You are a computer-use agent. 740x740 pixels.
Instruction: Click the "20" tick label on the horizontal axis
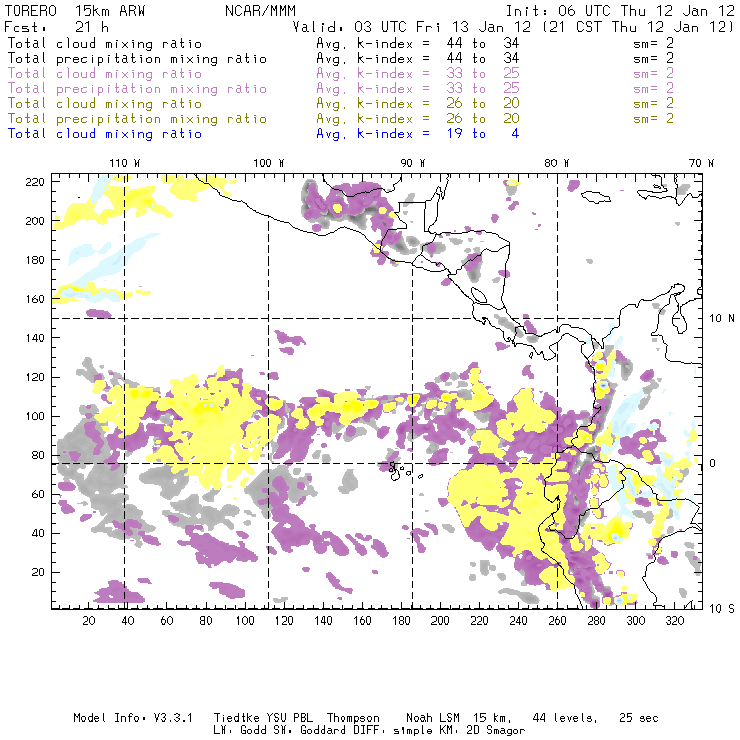click(x=89, y=621)
